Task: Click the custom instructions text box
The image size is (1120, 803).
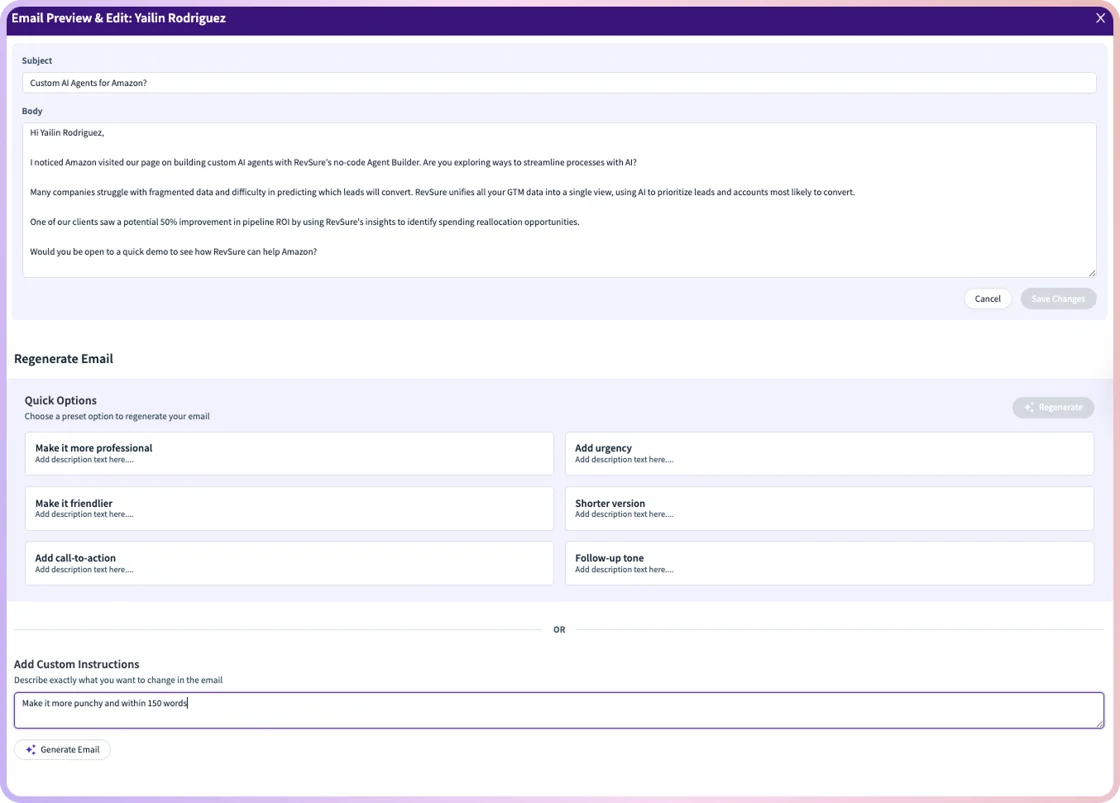Action: (x=559, y=710)
